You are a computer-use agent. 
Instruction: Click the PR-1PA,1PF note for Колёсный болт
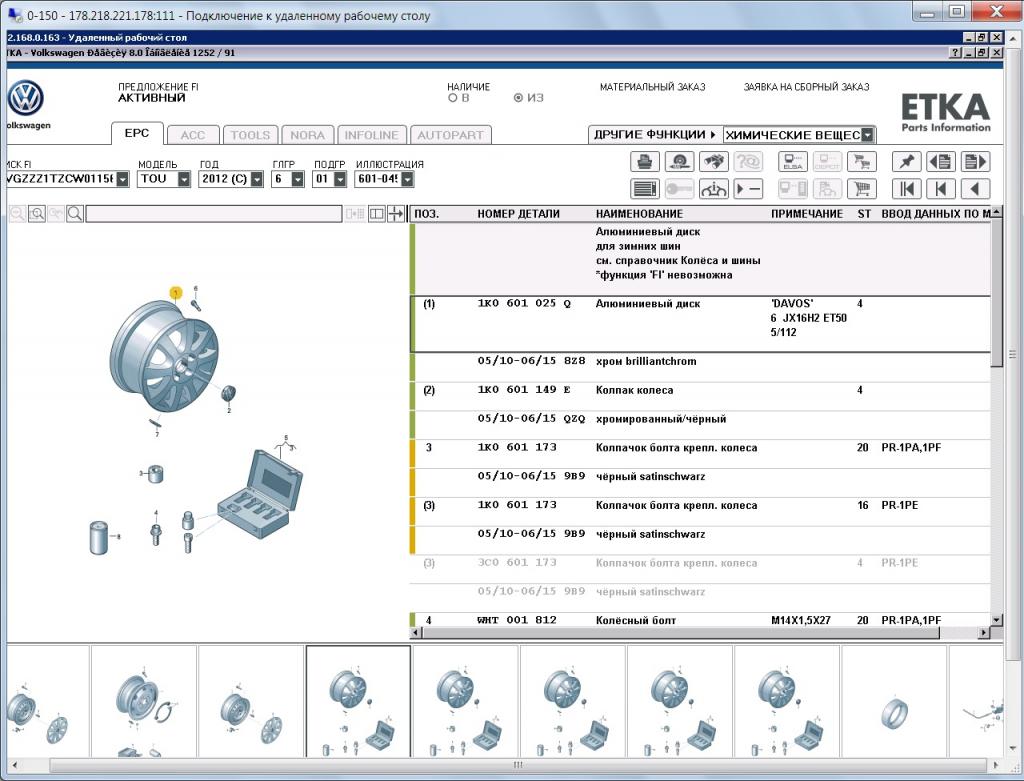pos(911,620)
